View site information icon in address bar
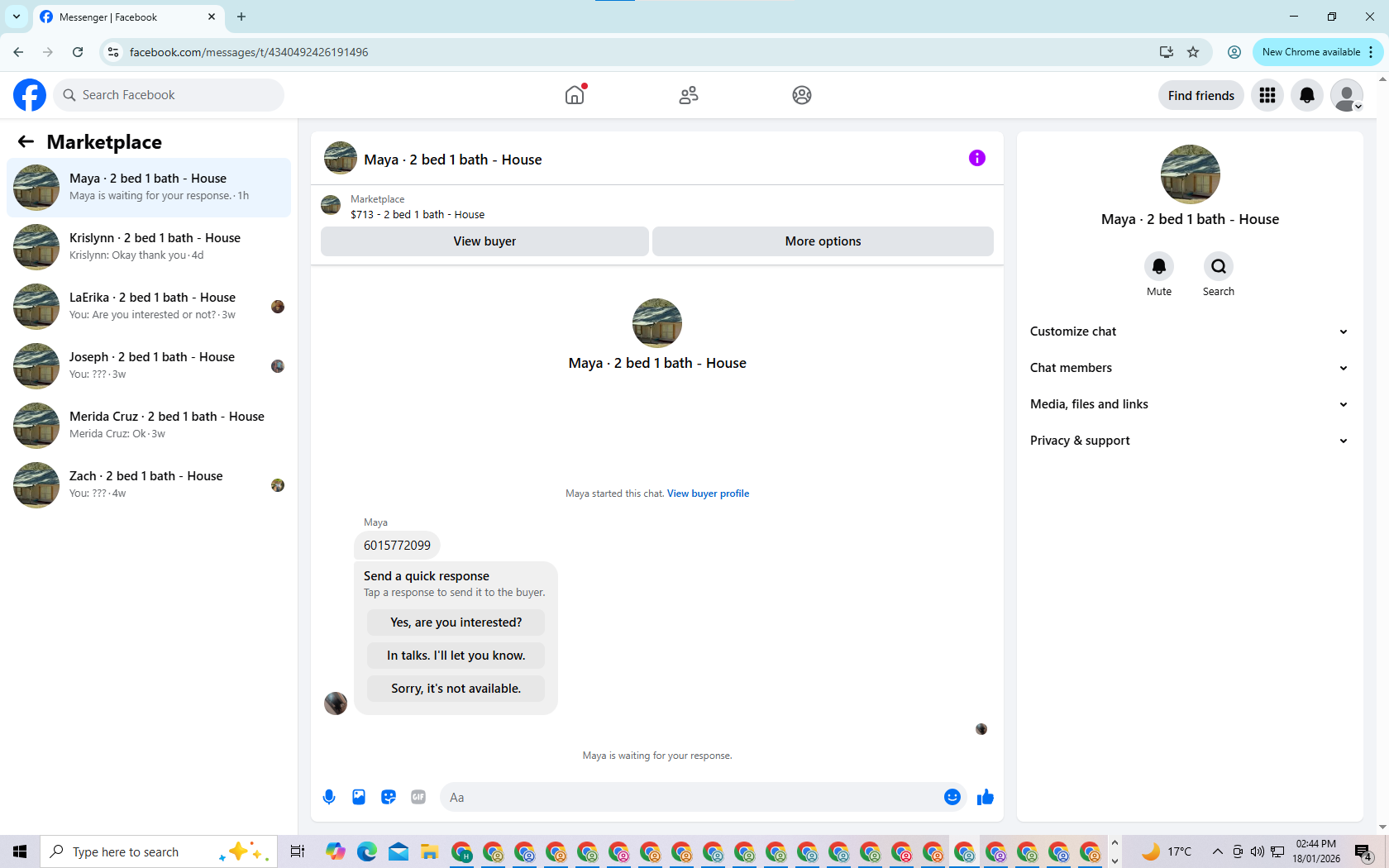Viewport: 1389px width, 868px height. 113,52
